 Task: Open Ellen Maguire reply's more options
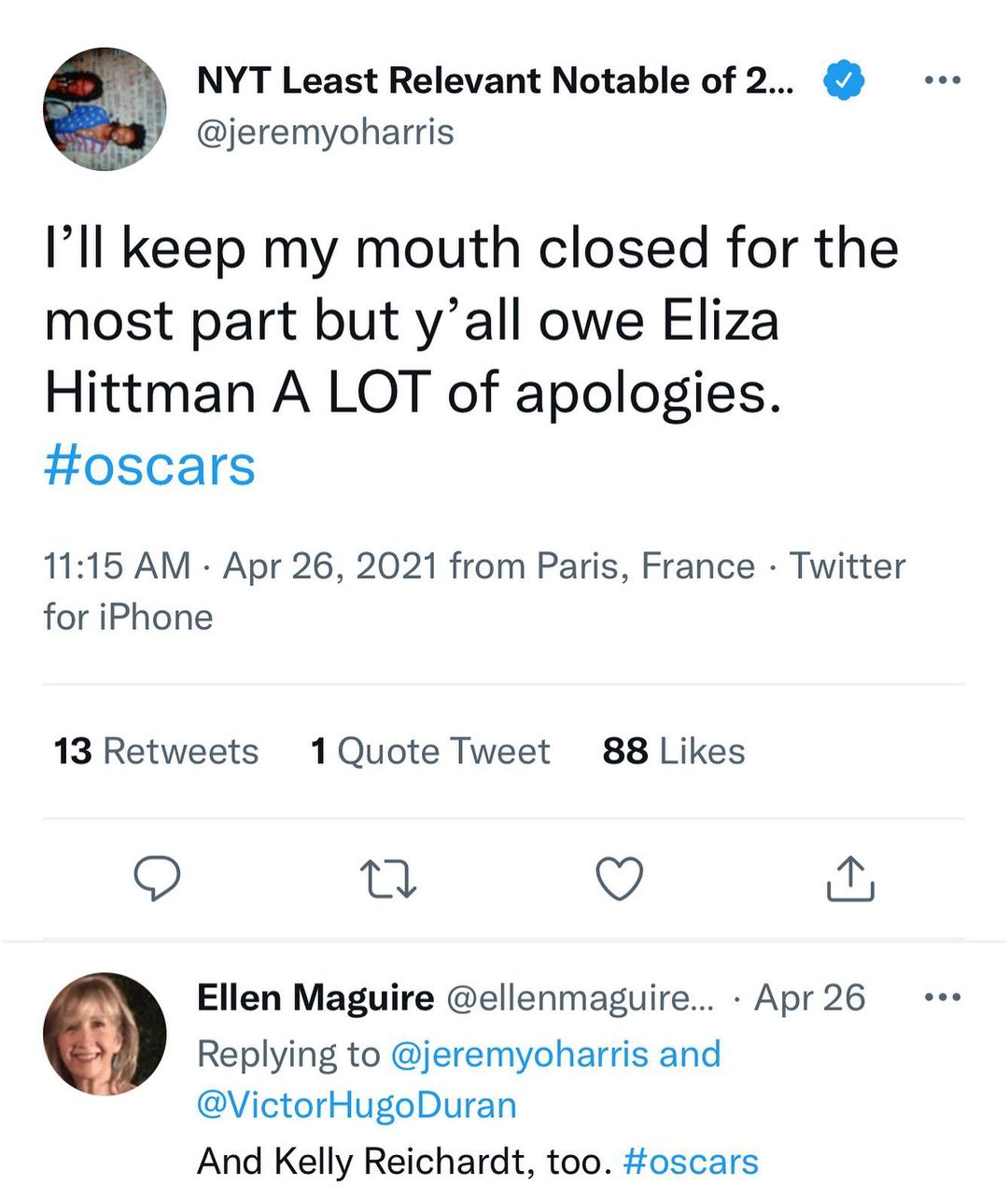pos(942,997)
